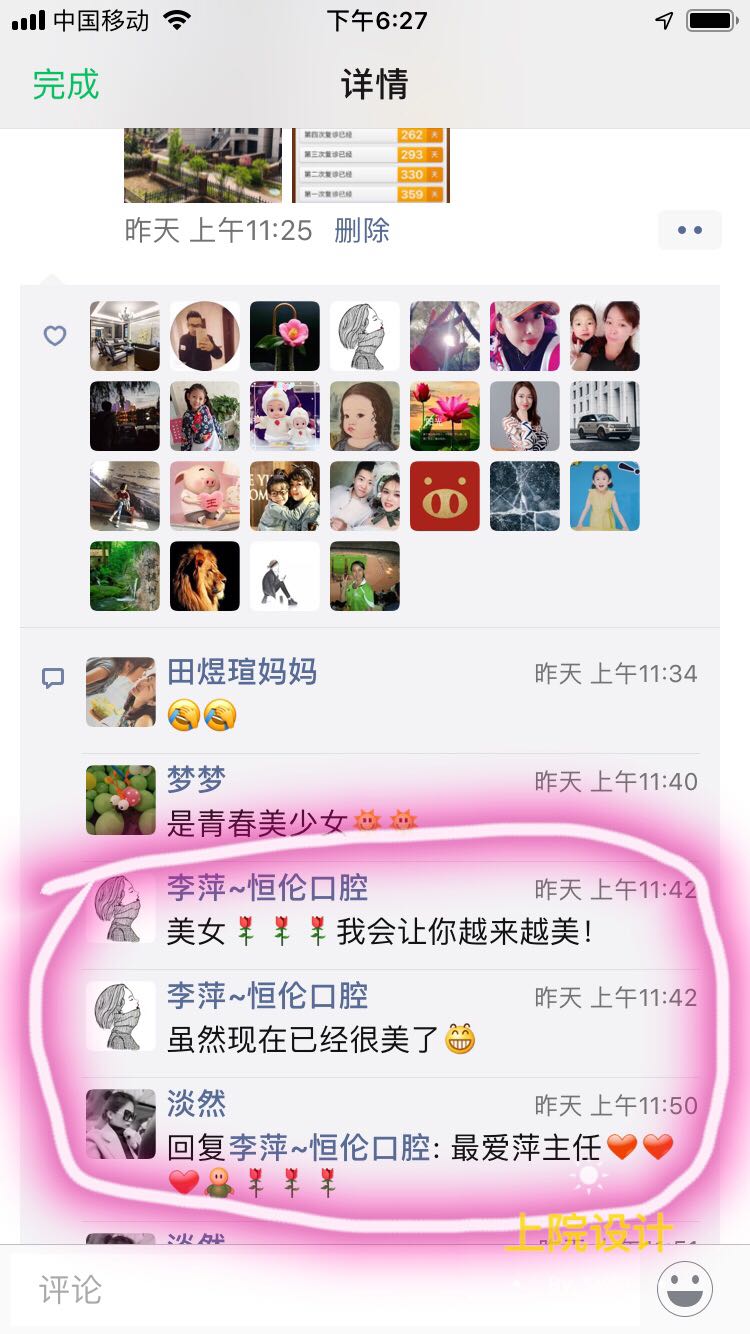Tap 李萍~恒伦口腔 mention in 淡然 reply
Image resolution: width=750 pixels, height=1334 pixels.
coord(330,1147)
